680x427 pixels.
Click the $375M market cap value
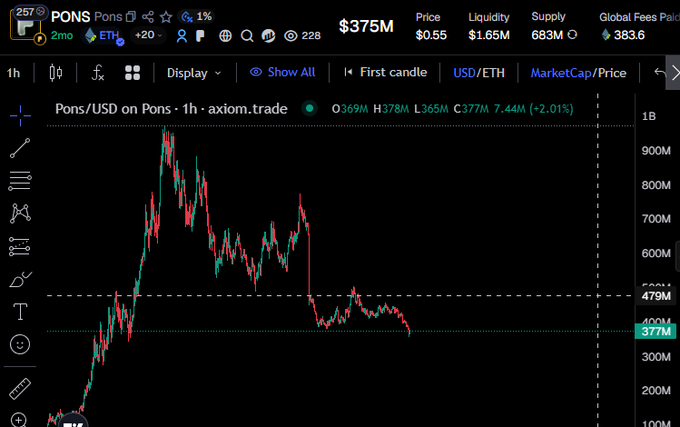pos(366,26)
